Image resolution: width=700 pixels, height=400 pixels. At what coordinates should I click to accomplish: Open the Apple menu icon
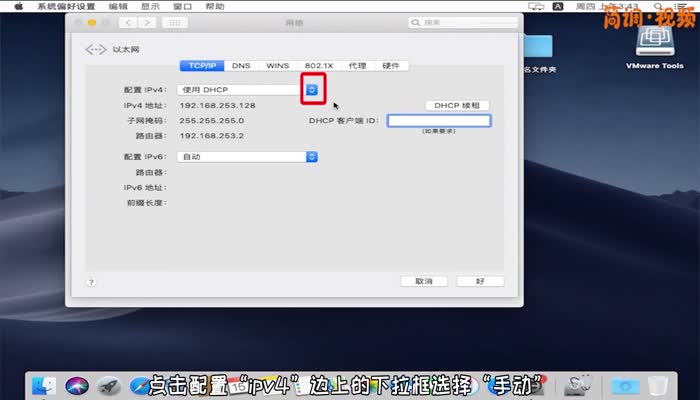point(14,6)
